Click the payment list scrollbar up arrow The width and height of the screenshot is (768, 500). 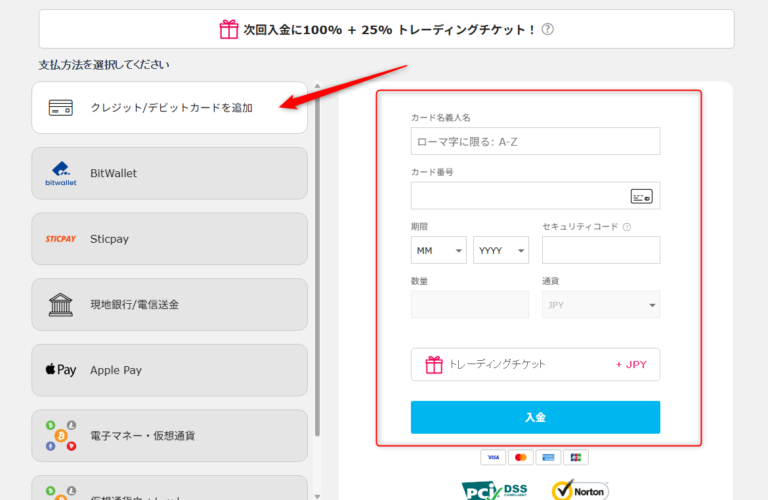tap(317, 86)
